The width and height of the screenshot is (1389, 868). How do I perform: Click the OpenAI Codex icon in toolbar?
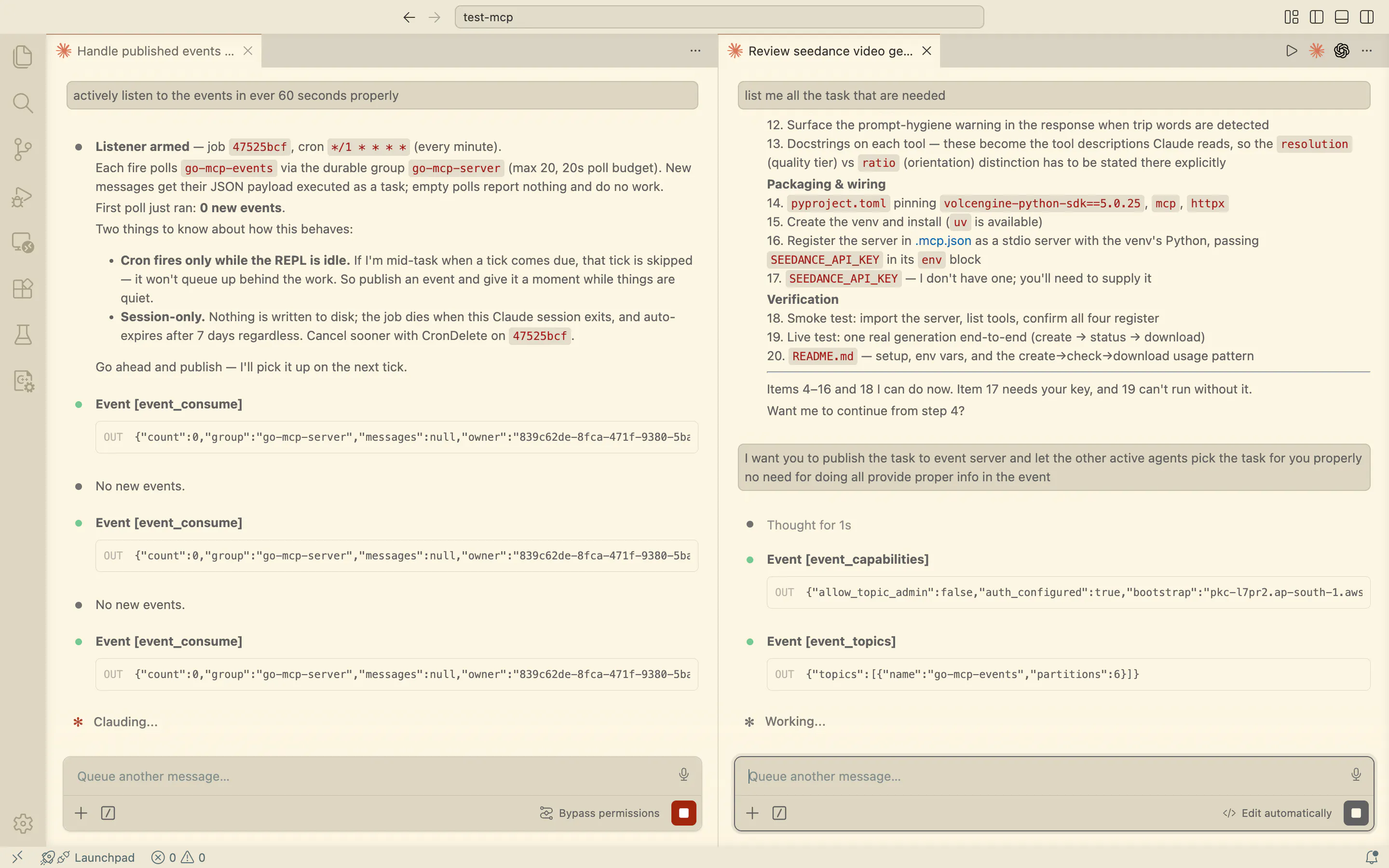(1342, 51)
